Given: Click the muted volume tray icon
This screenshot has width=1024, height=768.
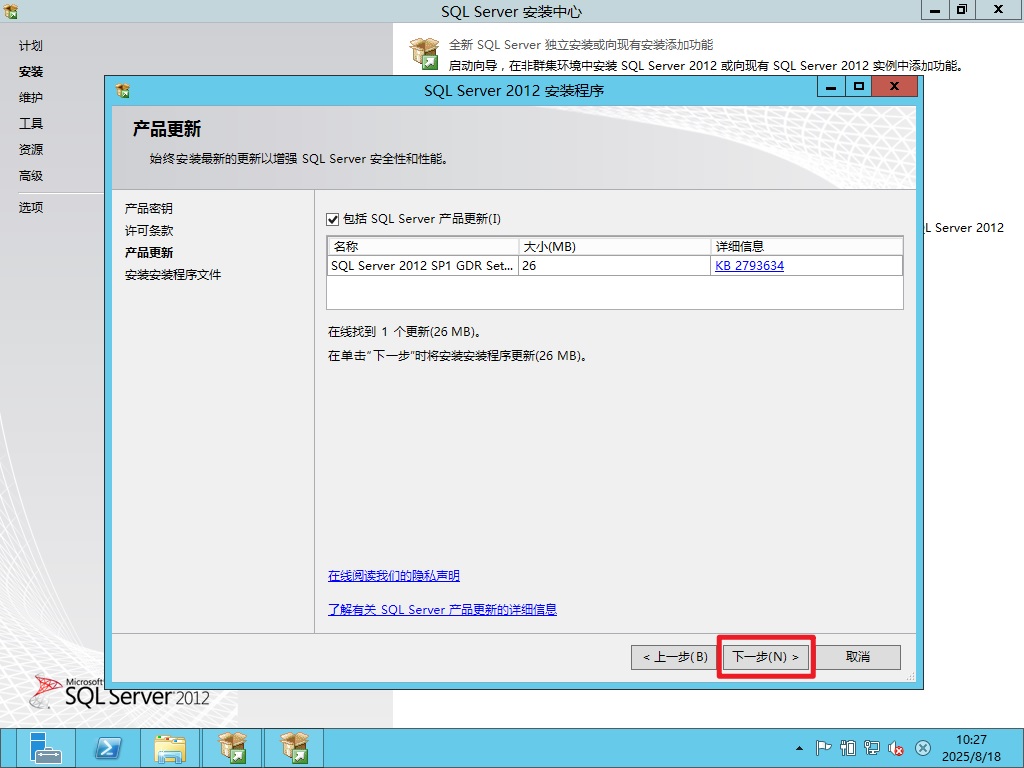Looking at the screenshot, I should (x=896, y=748).
